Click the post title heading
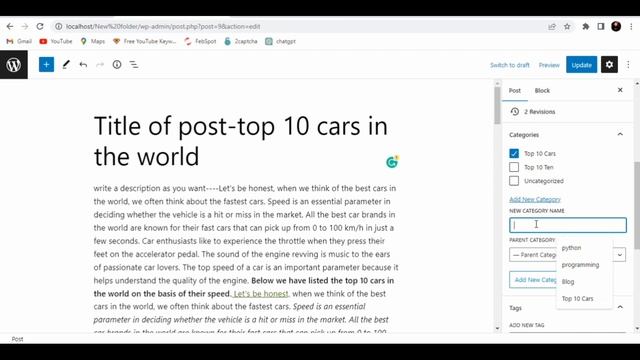Image resolution: width=640 pixels, height=360 pixels. [x=241, y=141]
